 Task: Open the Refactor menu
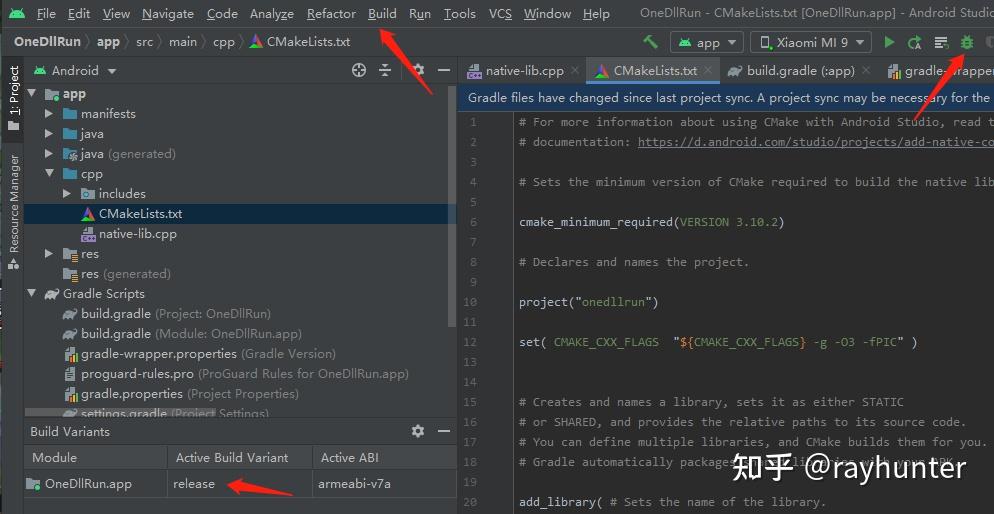pos(331,13)
